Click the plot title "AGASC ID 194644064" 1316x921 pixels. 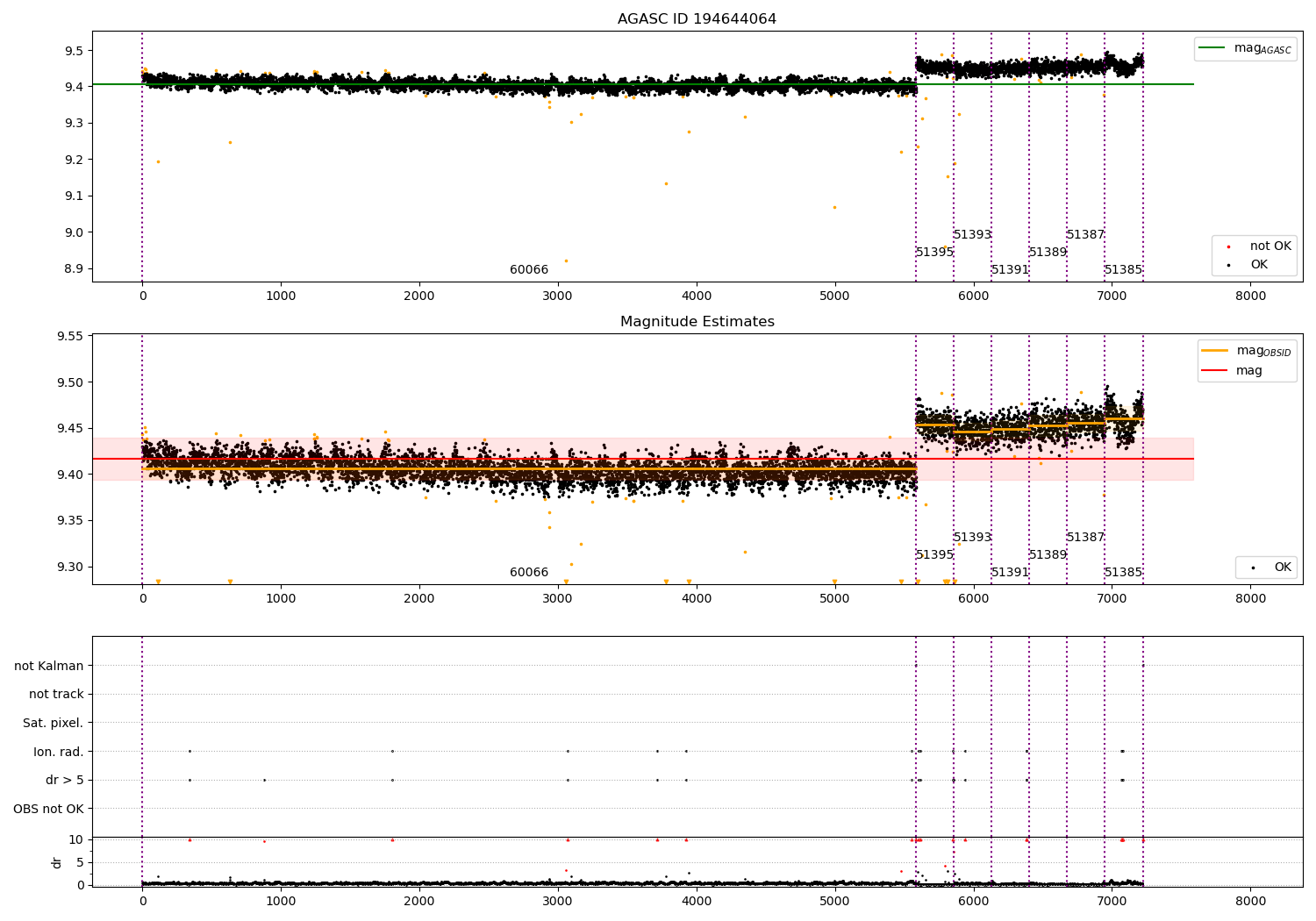[x=697, y=19]
